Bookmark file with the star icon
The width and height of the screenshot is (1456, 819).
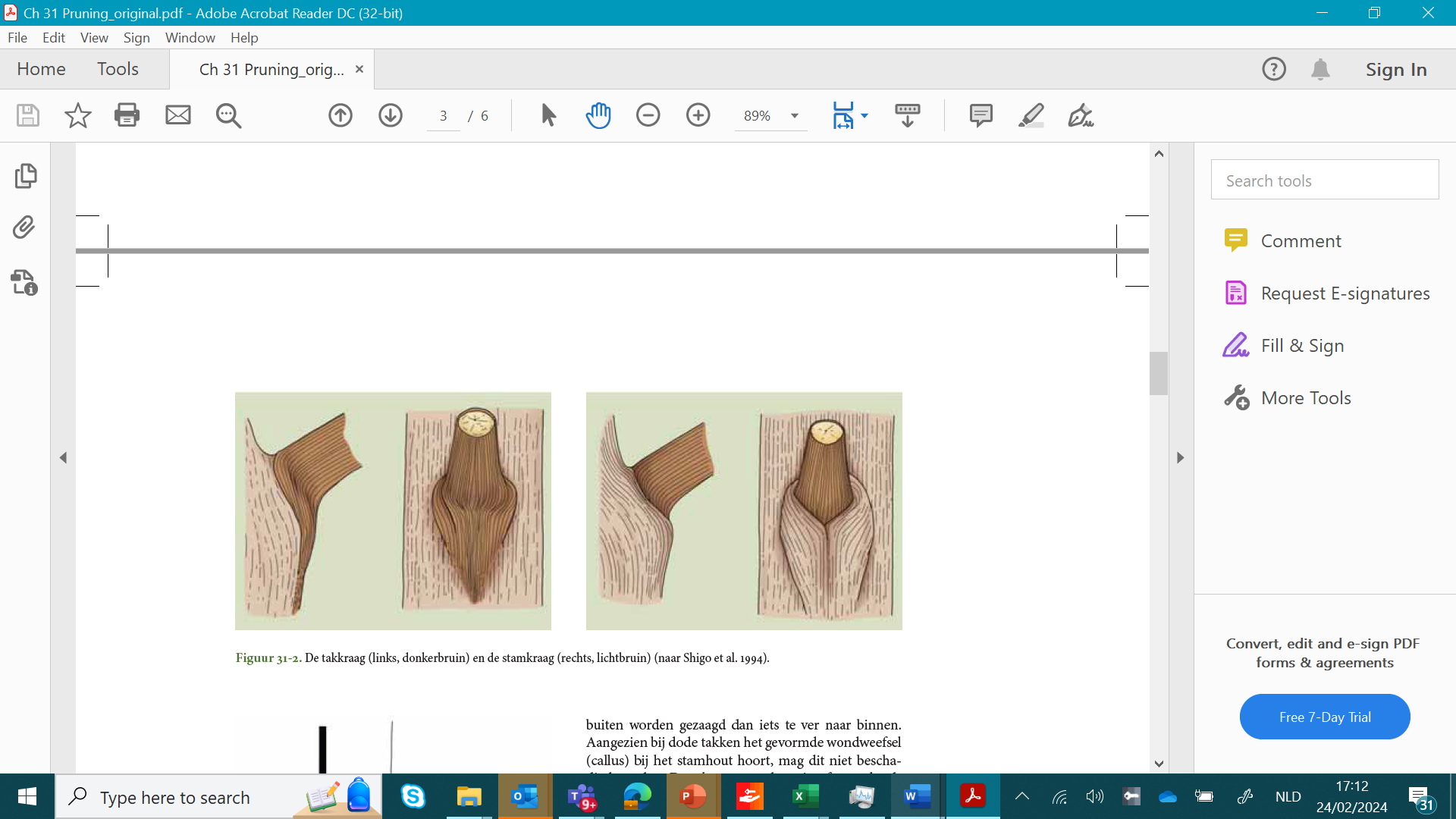pyautogui.click(x=77, y=115)
